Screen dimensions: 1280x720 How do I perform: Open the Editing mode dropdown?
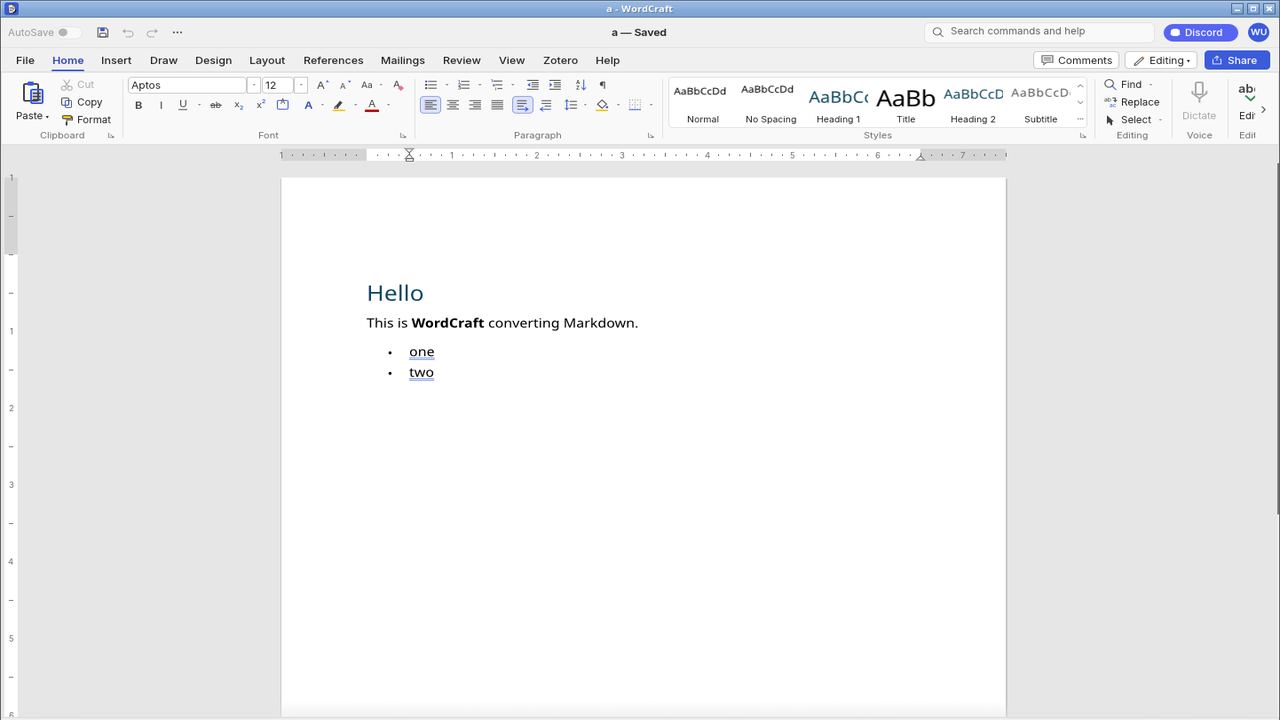pos(1161,60)
